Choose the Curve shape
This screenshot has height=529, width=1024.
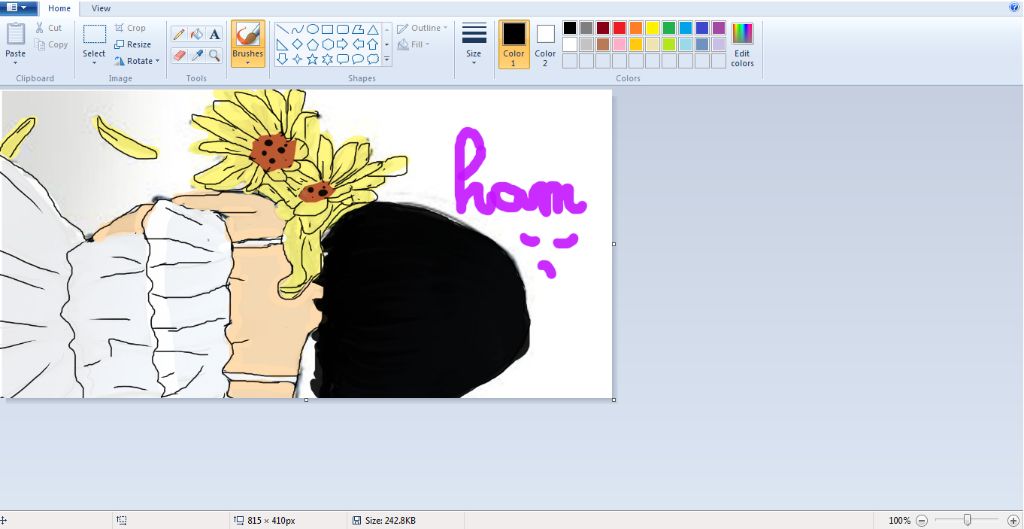[x=298, y=29]
